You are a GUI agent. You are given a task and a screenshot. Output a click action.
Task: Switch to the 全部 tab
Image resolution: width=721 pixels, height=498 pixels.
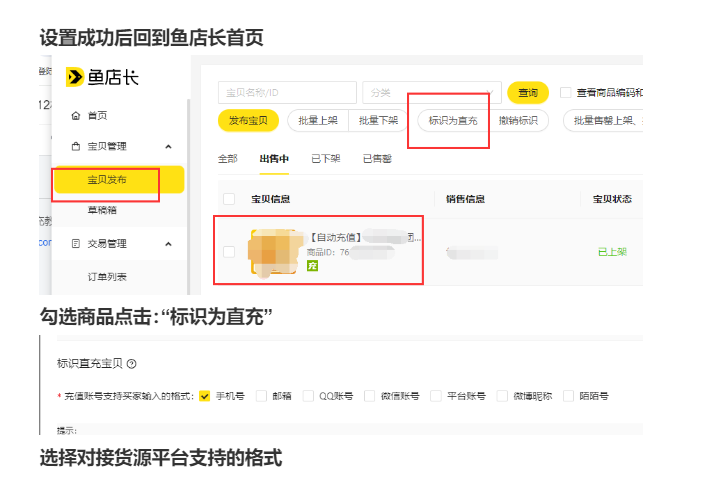(x=228, y=159)
